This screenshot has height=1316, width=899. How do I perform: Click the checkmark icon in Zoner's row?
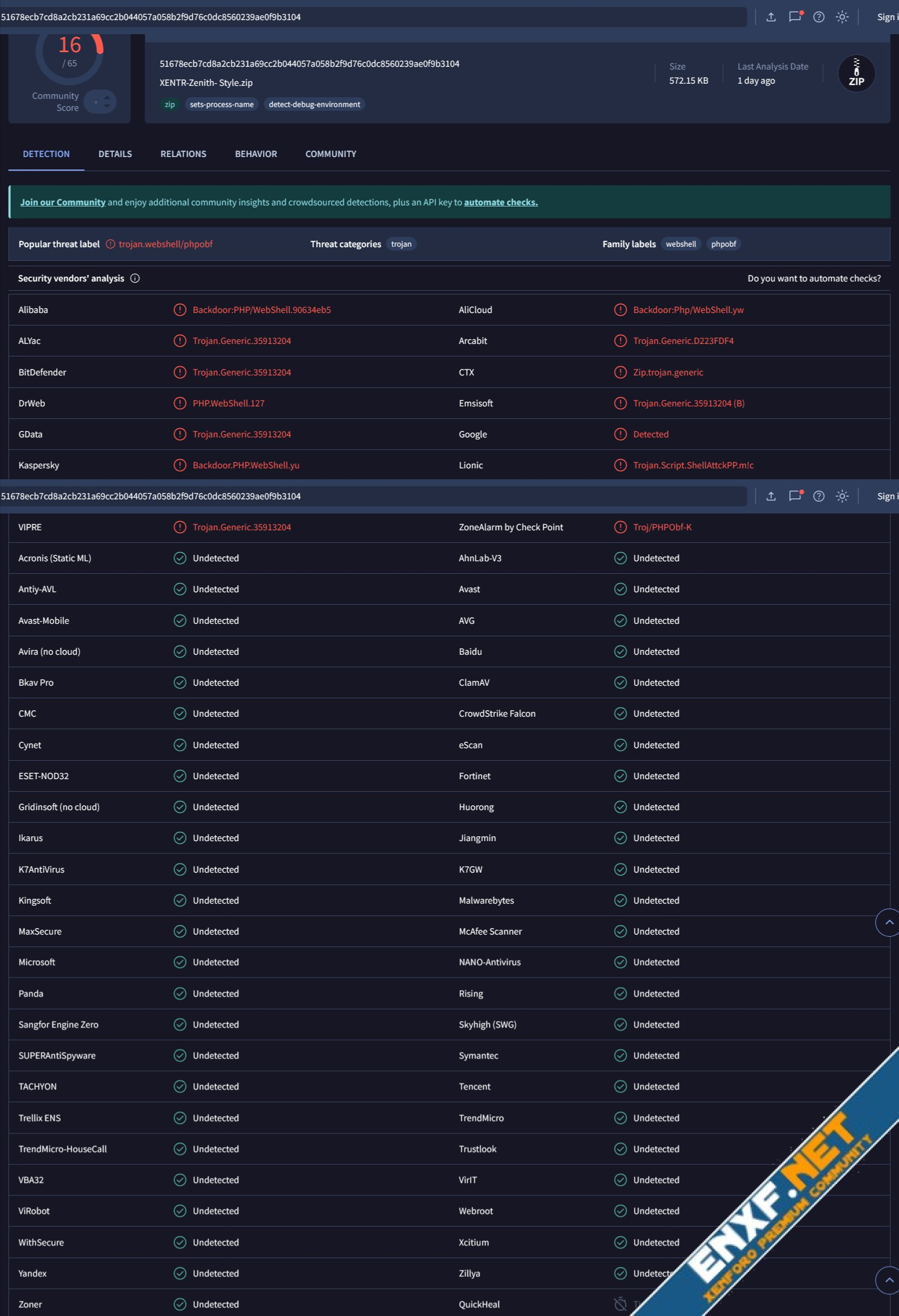click(x=180, y=1305)
